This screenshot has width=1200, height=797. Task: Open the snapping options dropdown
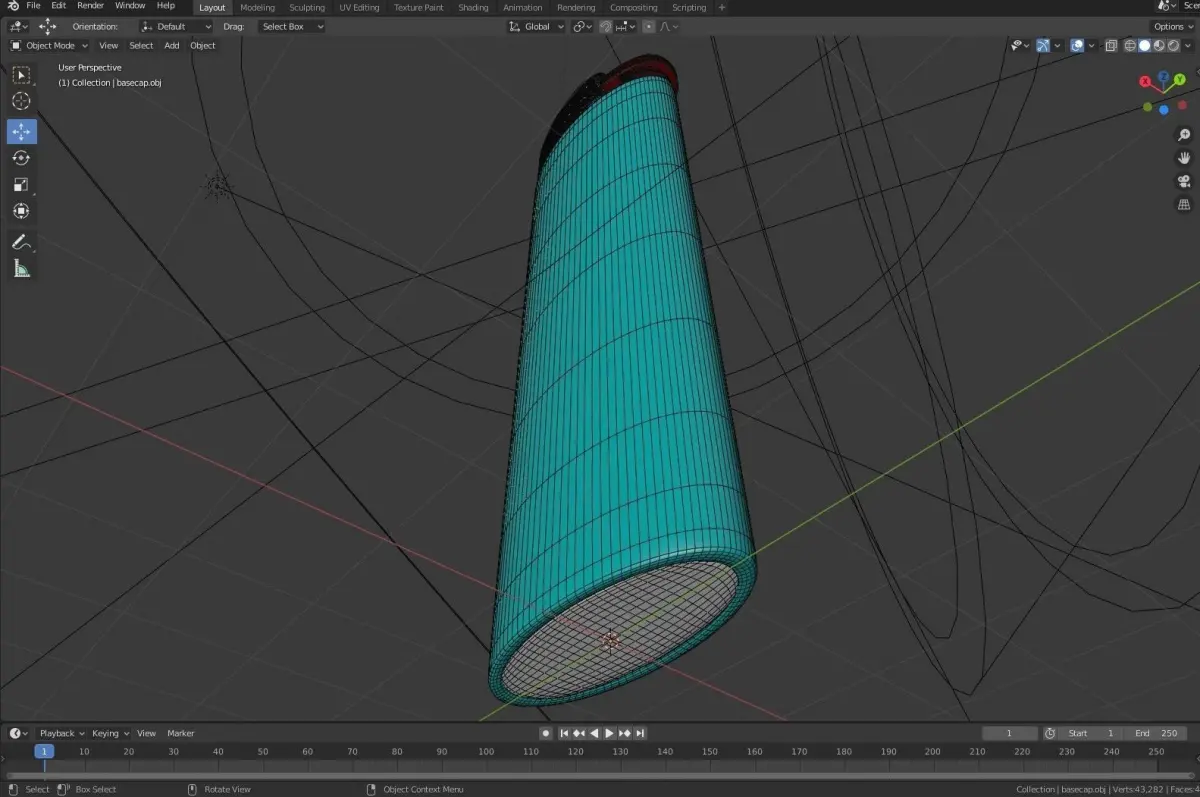tap(623, 27)
